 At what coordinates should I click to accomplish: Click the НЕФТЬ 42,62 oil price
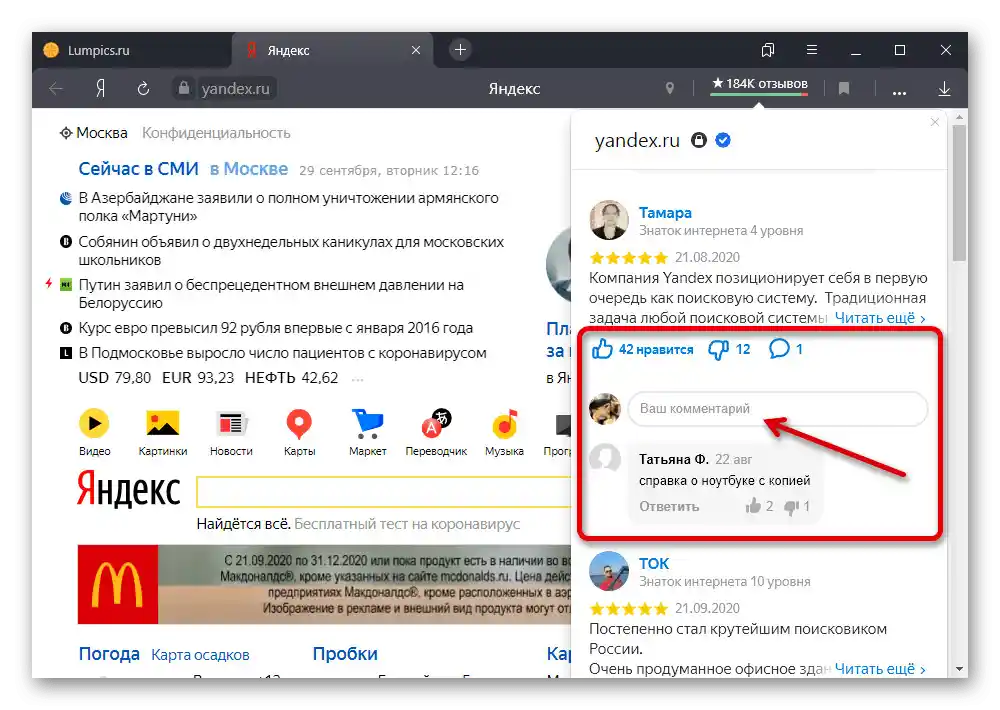pos(291,378)
